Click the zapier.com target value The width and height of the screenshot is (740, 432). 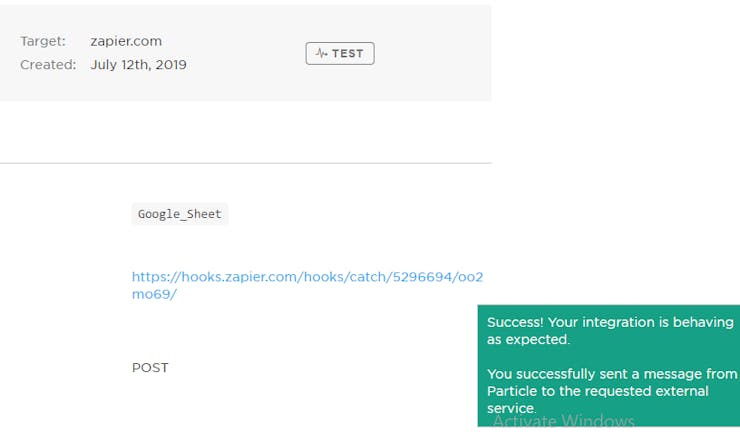[x=126, y=41]
